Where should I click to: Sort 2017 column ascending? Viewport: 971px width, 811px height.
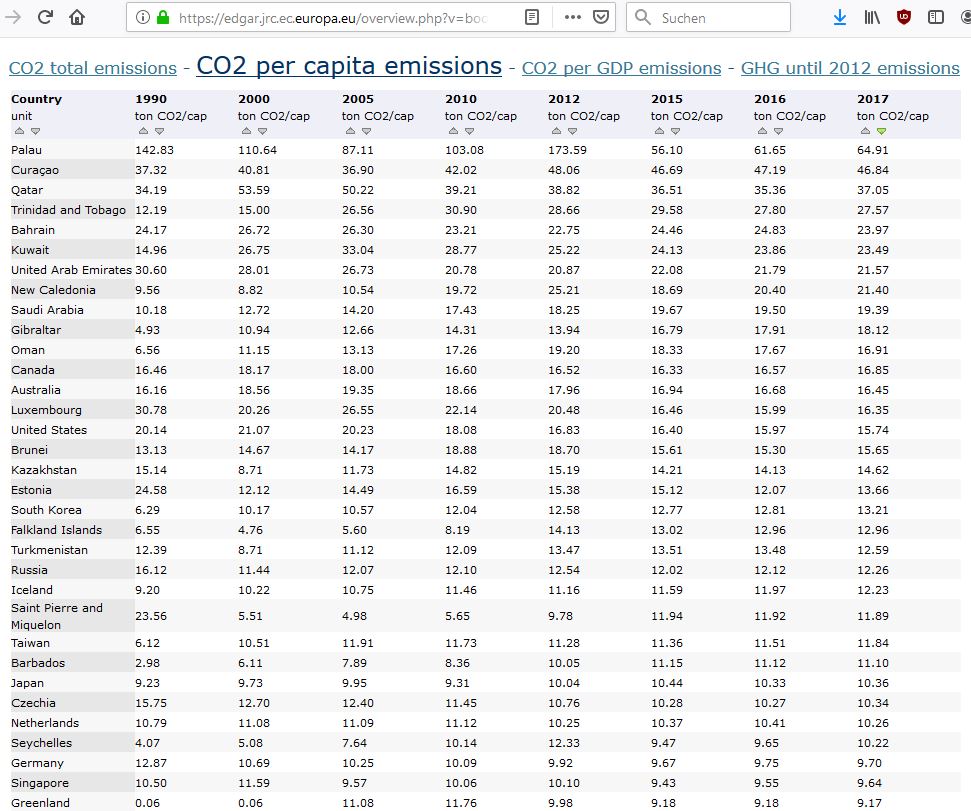coord(866,131)
